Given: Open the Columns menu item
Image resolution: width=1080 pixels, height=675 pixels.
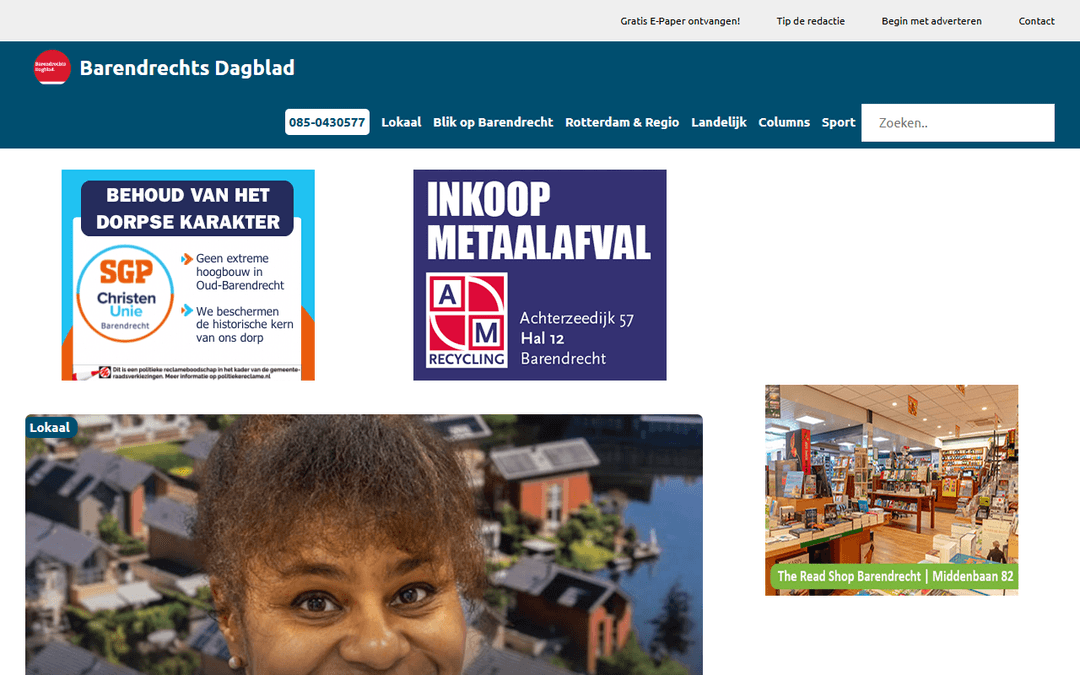Looking at the screenshot, I should coord(784,122).
